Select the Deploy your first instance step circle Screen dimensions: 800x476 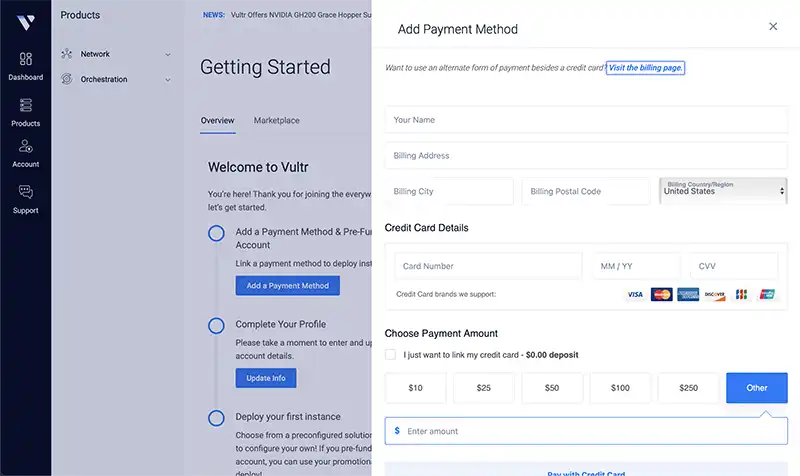[216, 418]
